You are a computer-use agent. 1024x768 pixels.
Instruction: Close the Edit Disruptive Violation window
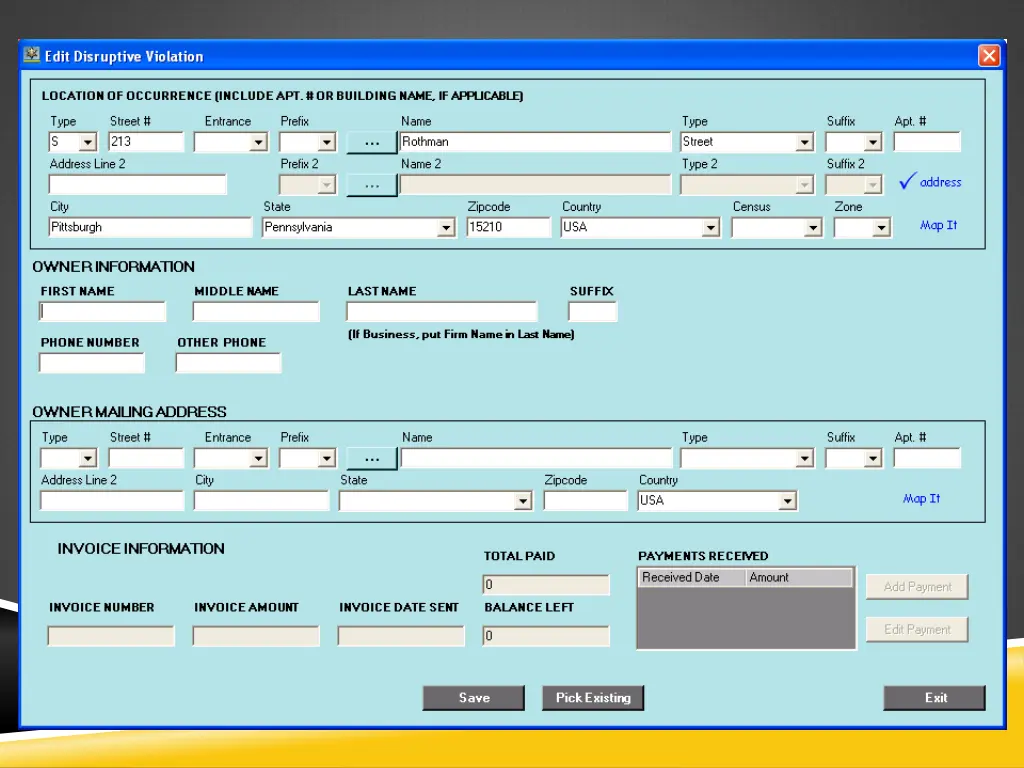989,56
